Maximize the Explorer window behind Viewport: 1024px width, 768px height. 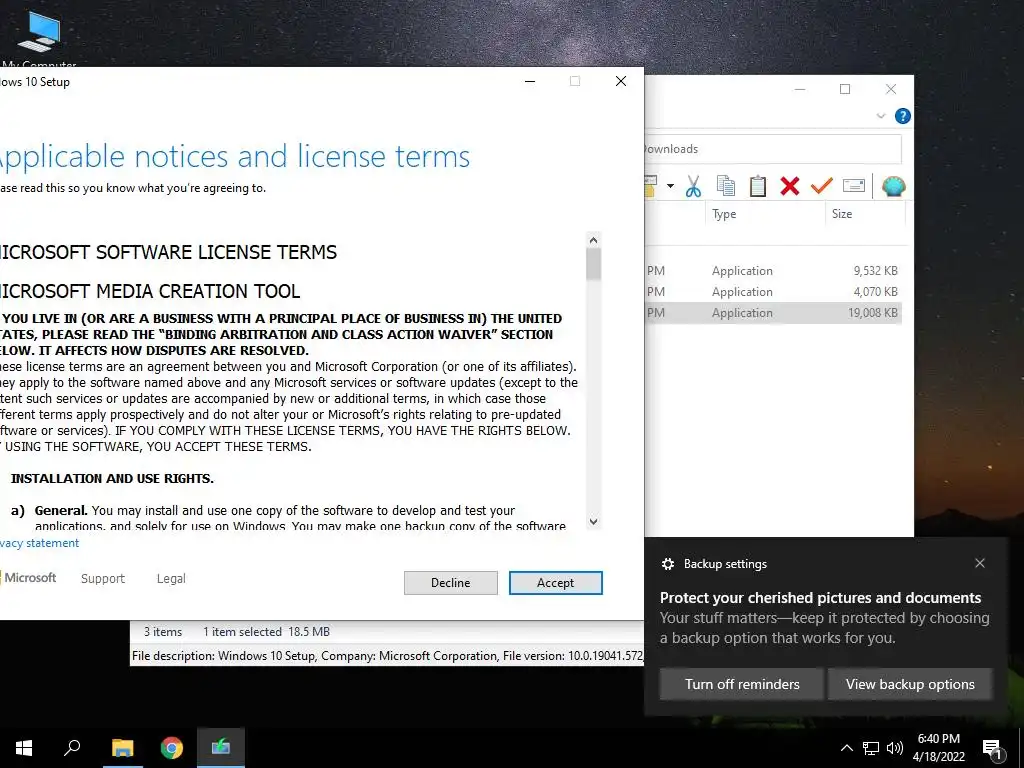[x=845, y=89]
